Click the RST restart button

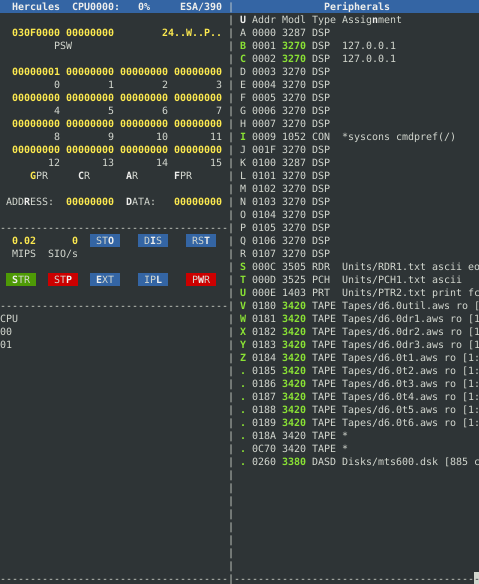[x=201, y=241]
